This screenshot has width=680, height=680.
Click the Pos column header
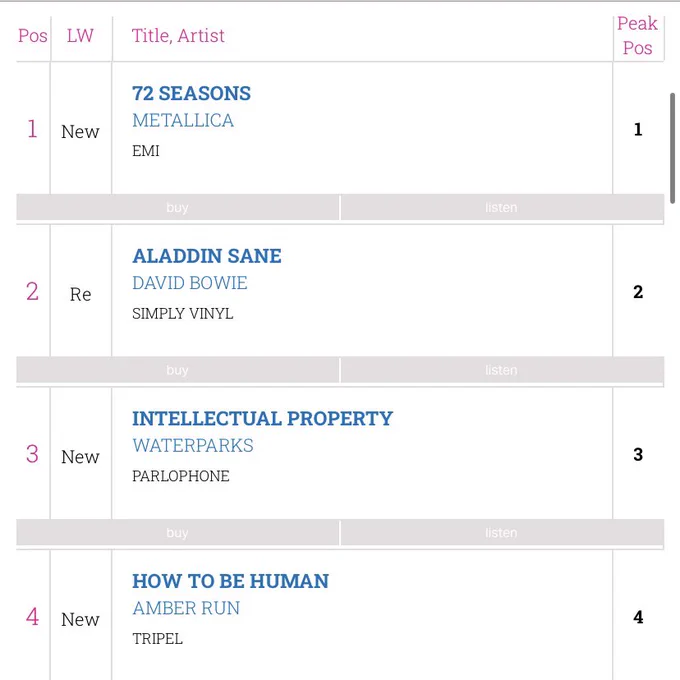click(33, 36)
